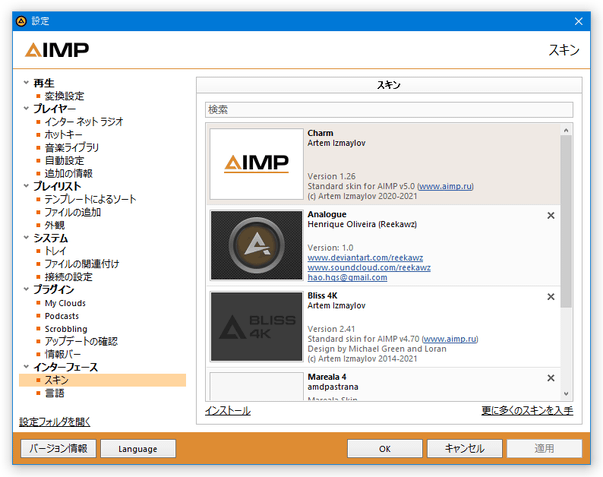Click the AIMP logo in the header

point(57,50)
